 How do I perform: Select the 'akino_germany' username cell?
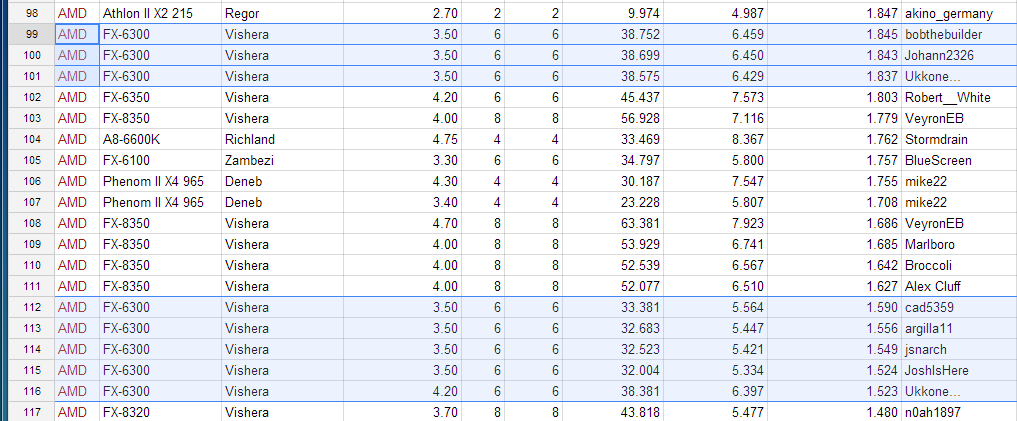tap(959, 13)
